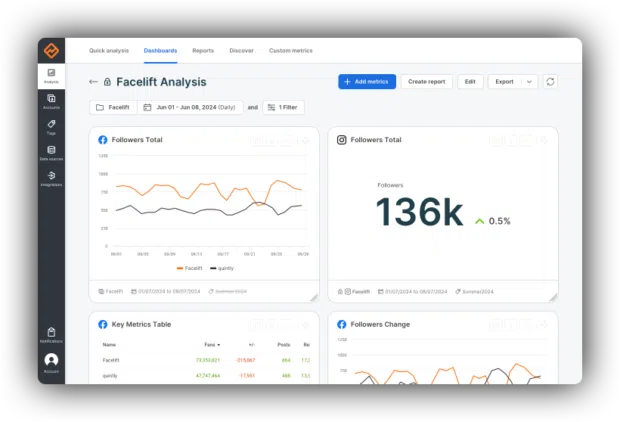The height and width of the screenshot is (422, 620).
Task: Go back using the left arrow
Action: (94, 82)
